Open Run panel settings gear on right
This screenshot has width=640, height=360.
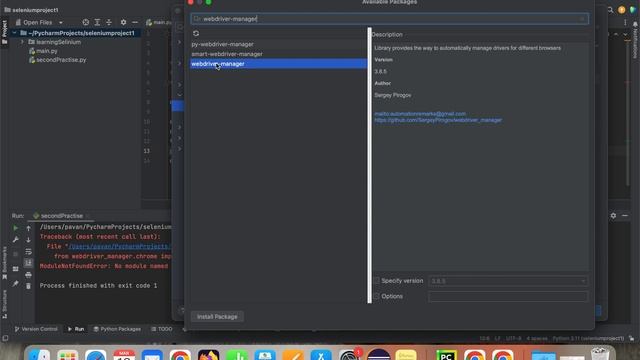coord(613,216)
